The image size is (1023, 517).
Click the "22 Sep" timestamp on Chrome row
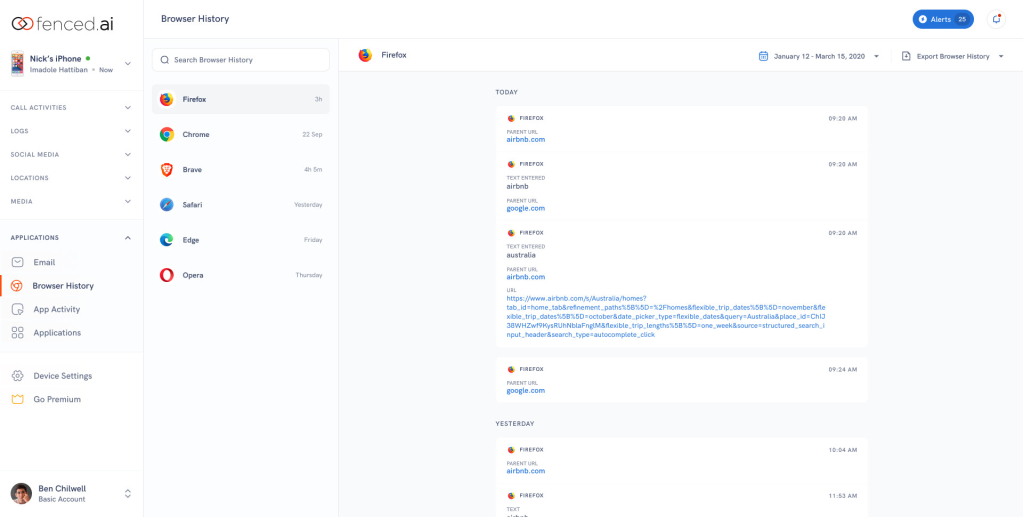point(312,134)
